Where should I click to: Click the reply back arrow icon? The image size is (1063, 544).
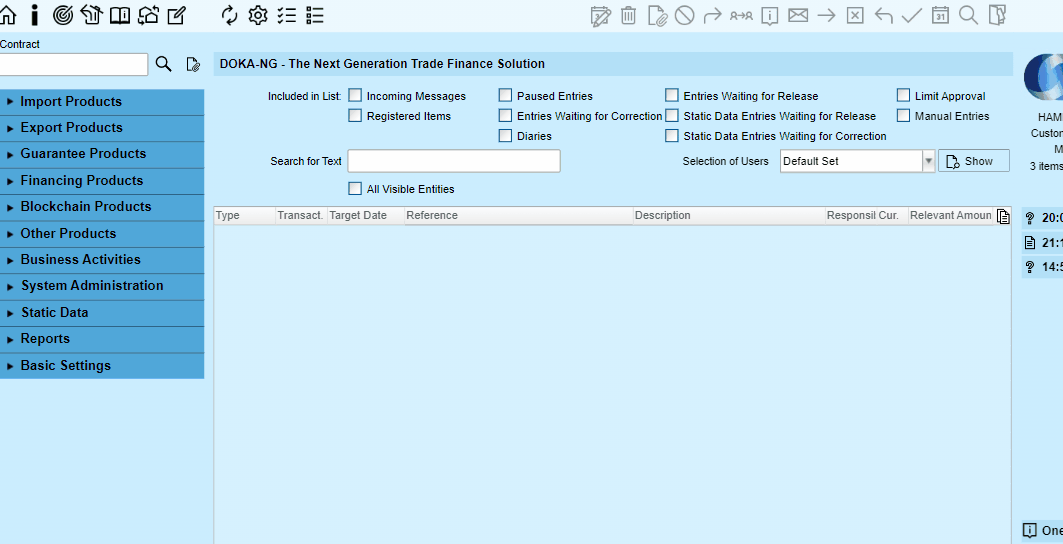(x=883, y=15)
